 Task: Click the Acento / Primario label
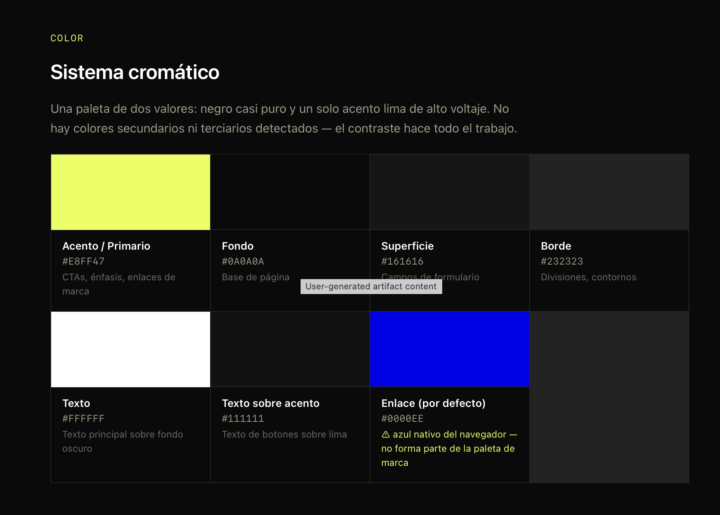click(x=106, y=246)
